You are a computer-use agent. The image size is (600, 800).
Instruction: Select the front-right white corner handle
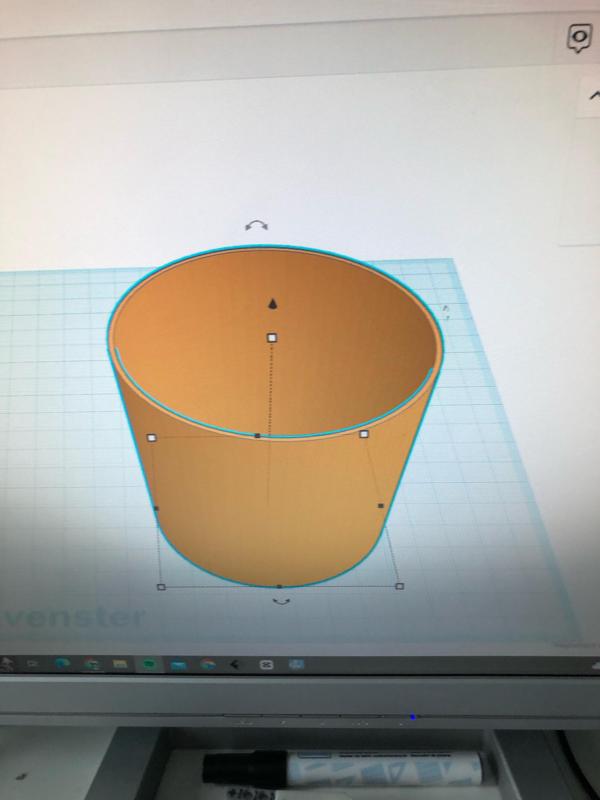400,586
